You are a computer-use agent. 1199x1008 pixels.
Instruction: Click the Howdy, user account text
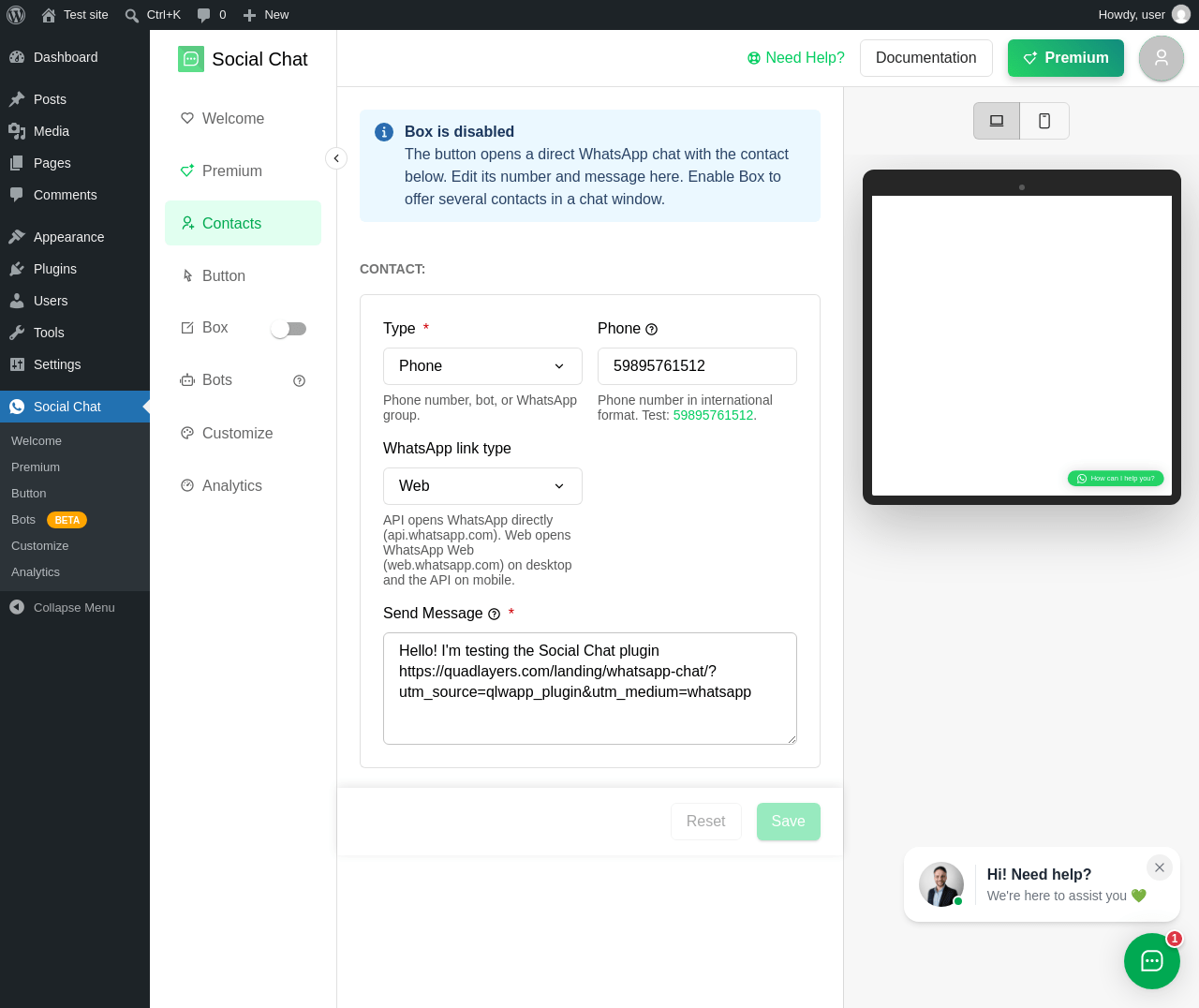[x=1132, y=15]
